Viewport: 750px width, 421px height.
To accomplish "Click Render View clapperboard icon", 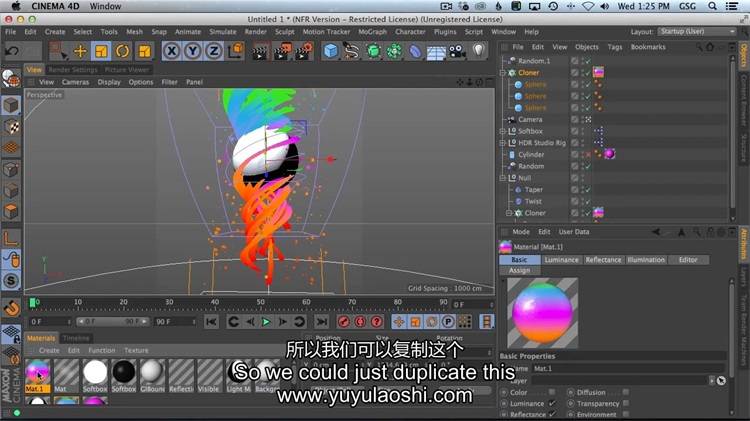I will pos(260,51).
